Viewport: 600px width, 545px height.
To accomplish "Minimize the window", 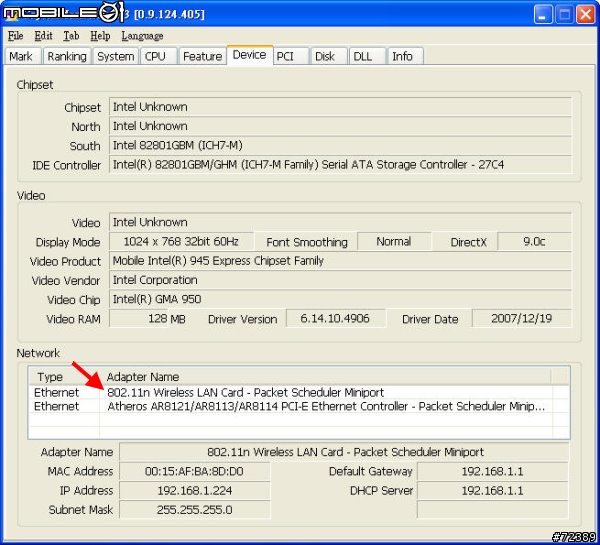I will 543,15.
